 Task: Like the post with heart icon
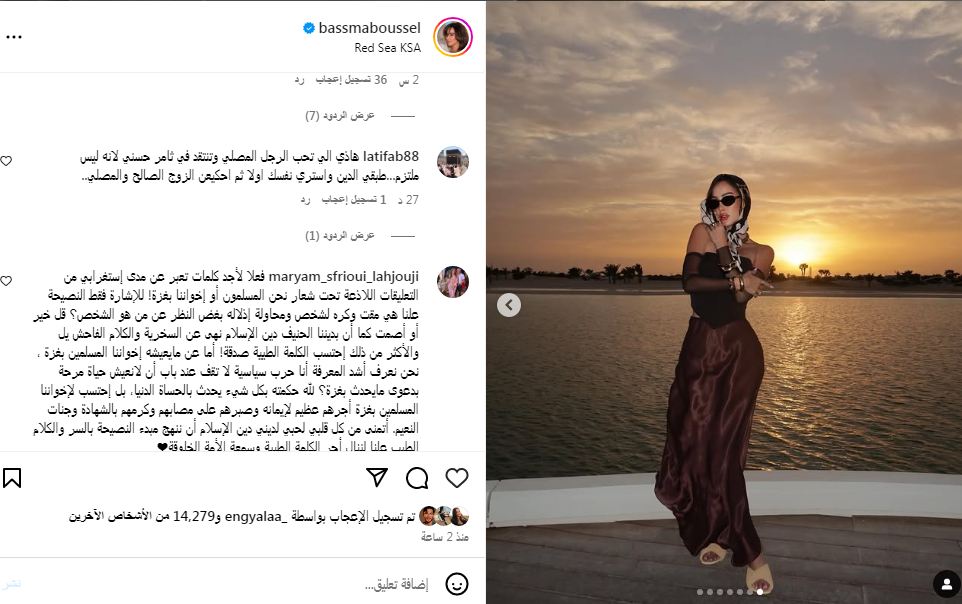[x=456, y=478]
